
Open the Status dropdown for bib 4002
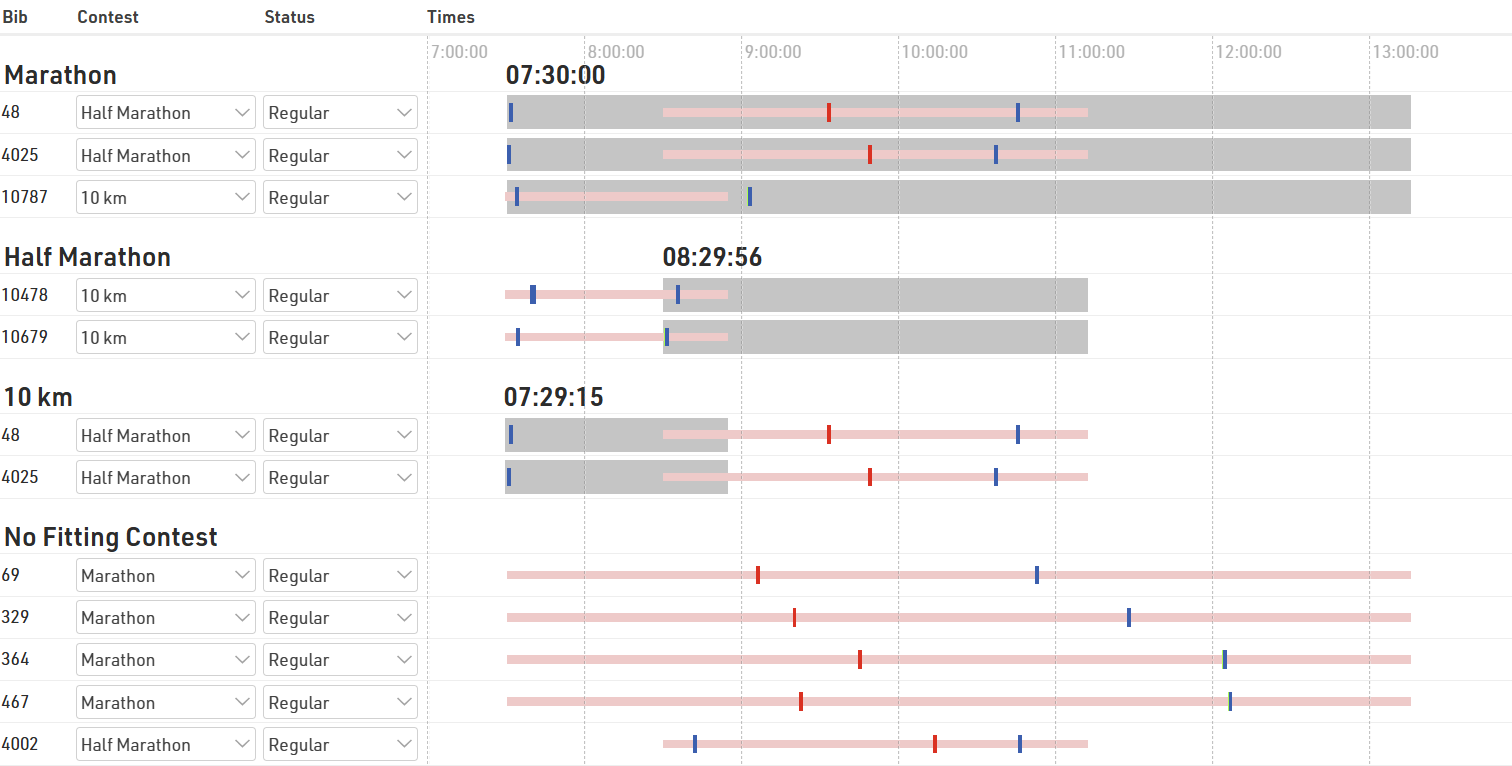pos(340,744)
